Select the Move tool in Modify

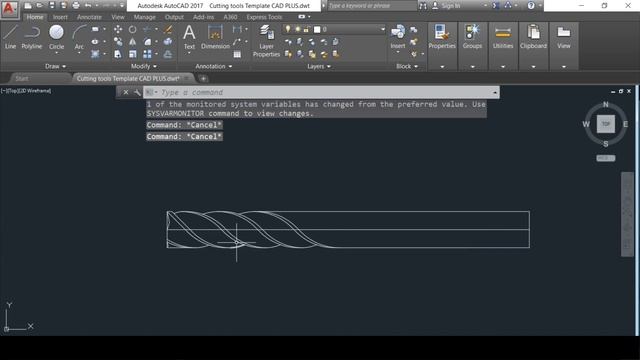coord(118,29)
